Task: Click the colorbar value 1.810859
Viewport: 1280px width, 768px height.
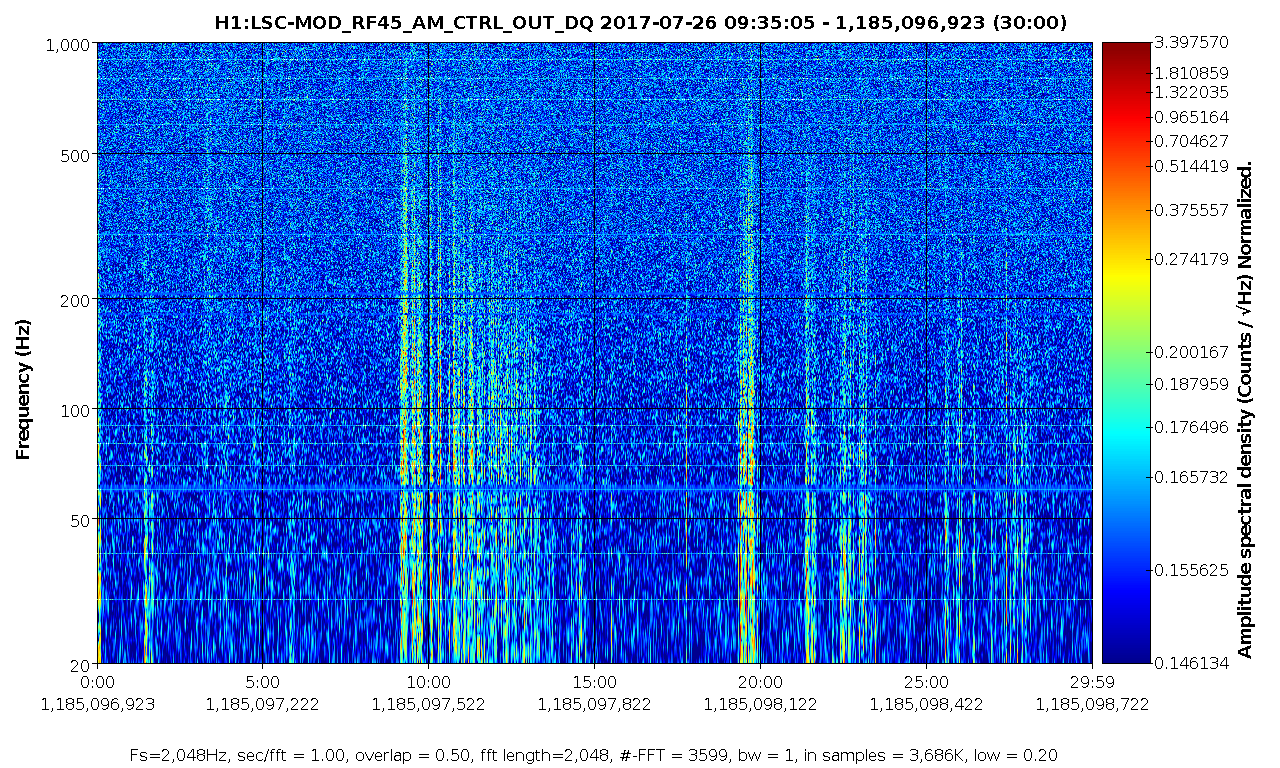Action: click(1191, 73)
